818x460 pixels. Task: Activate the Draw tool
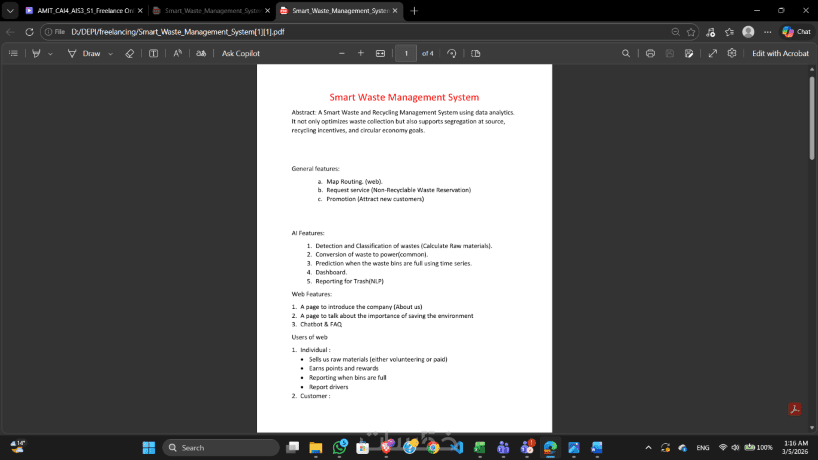click(x=84, y=53)
